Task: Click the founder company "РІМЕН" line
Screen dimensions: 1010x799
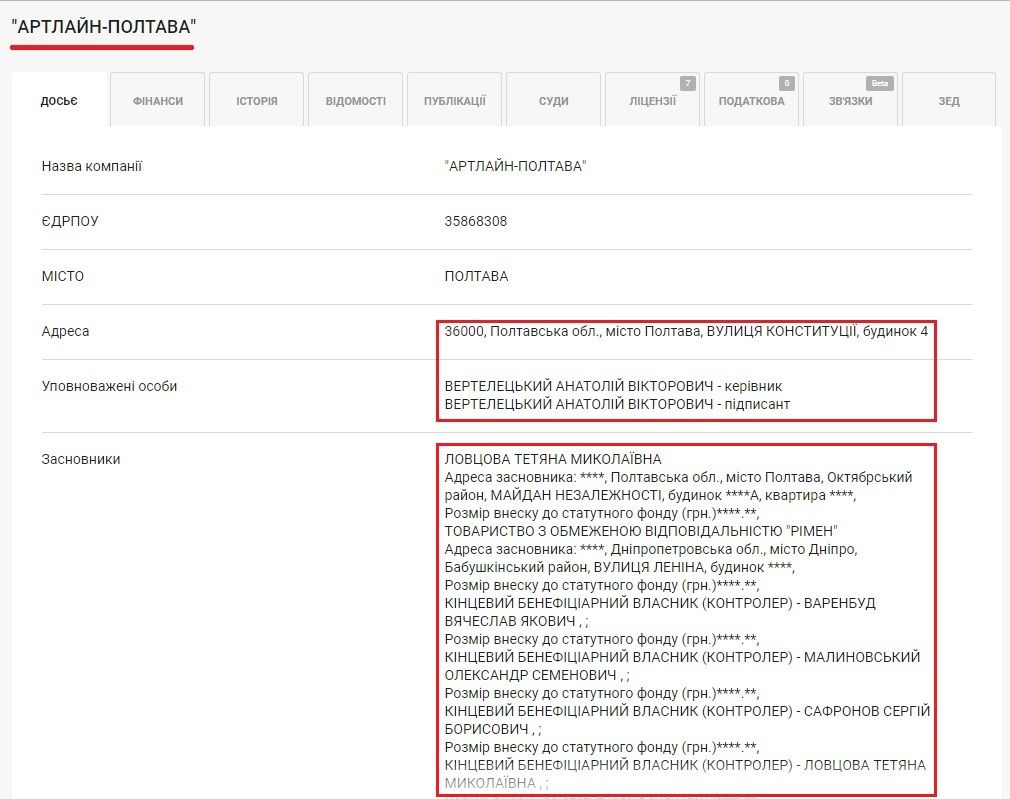Action: pos(640,531)
